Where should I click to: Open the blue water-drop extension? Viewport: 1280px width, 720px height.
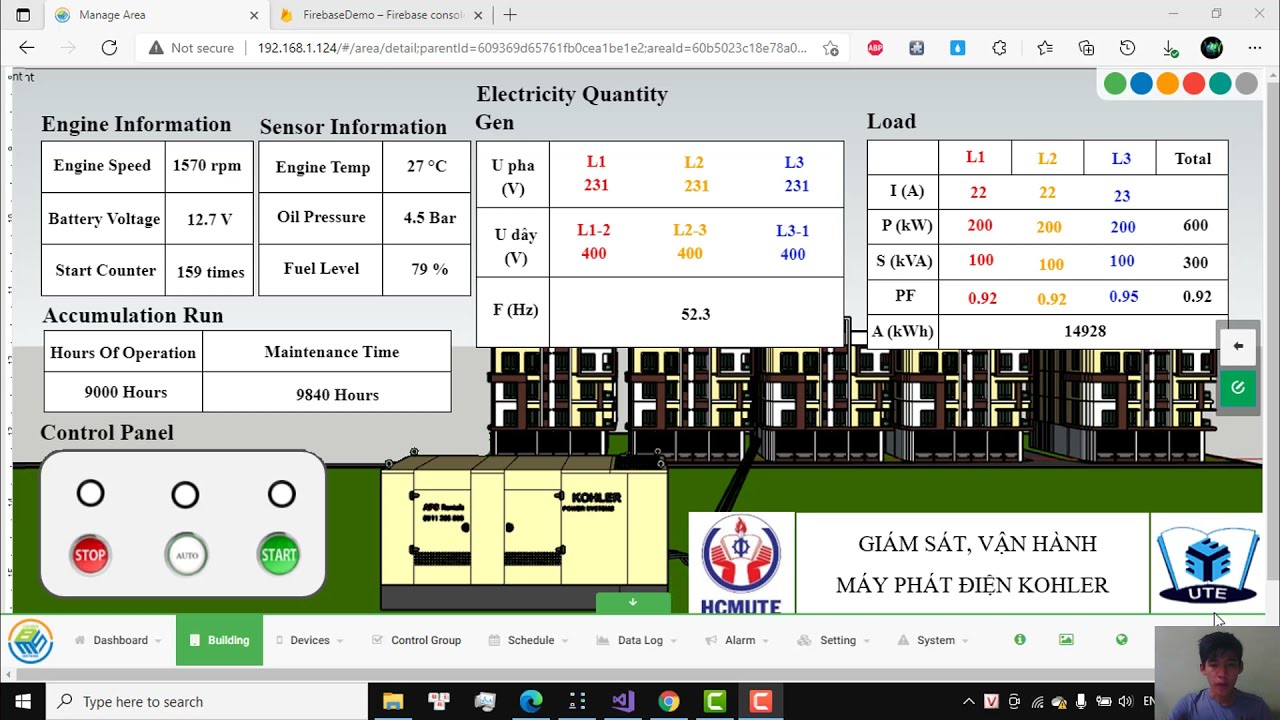coord(958,48)
